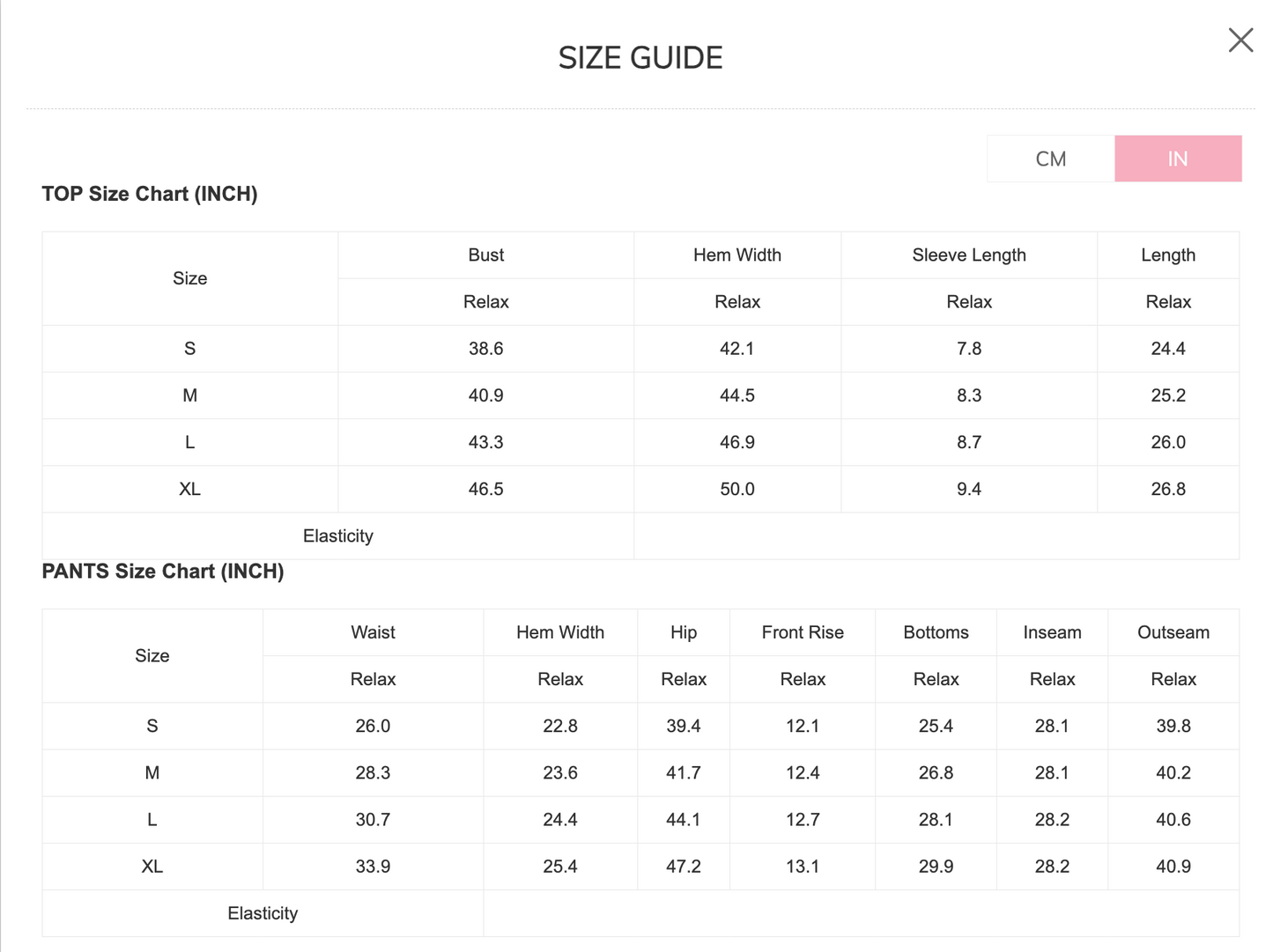Click the TOP Size Chart (INCH) heading

pos(150,194)
